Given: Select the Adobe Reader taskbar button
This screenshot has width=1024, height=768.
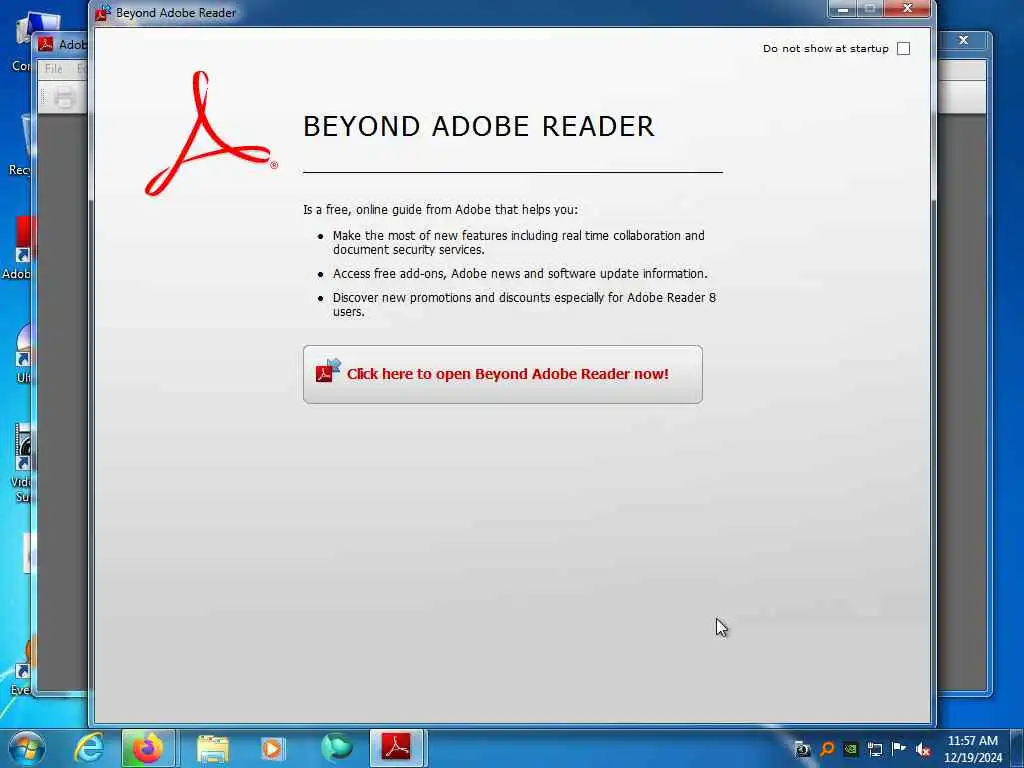Looking at the screenshot, I should [397, 748].
